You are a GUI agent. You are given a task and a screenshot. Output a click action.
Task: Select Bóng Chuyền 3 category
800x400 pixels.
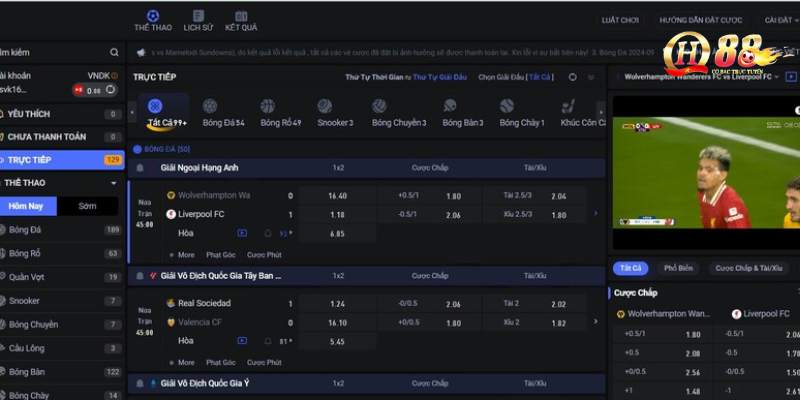(398, 113)
